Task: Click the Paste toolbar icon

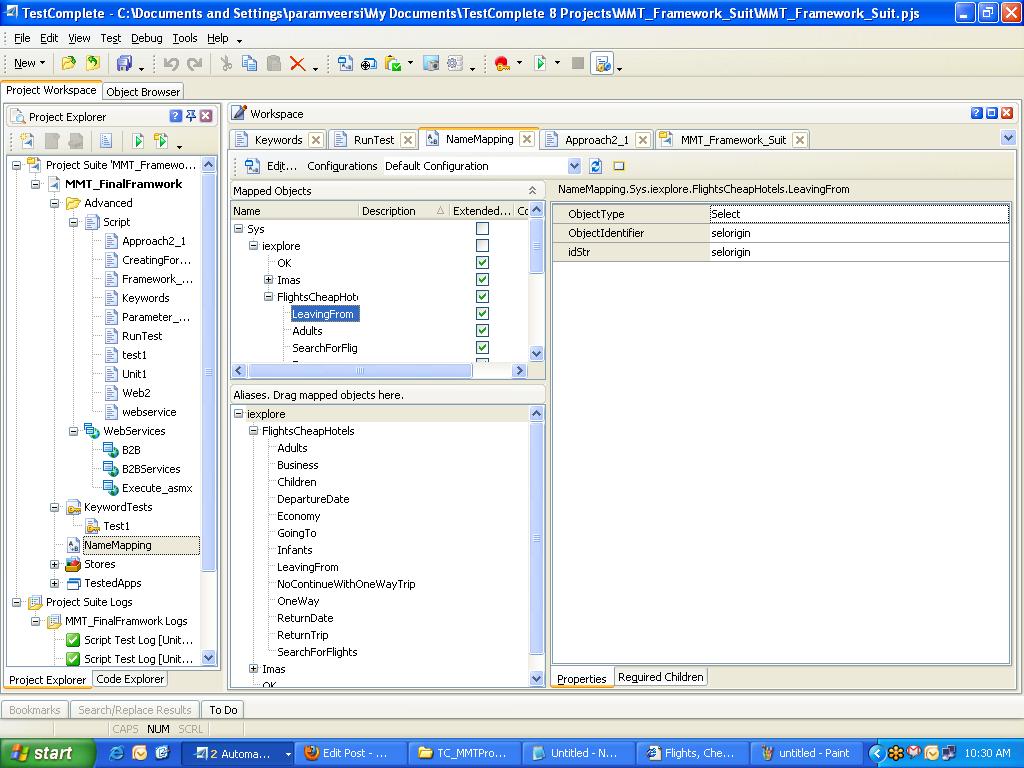Action: click(x=274, y=63)
